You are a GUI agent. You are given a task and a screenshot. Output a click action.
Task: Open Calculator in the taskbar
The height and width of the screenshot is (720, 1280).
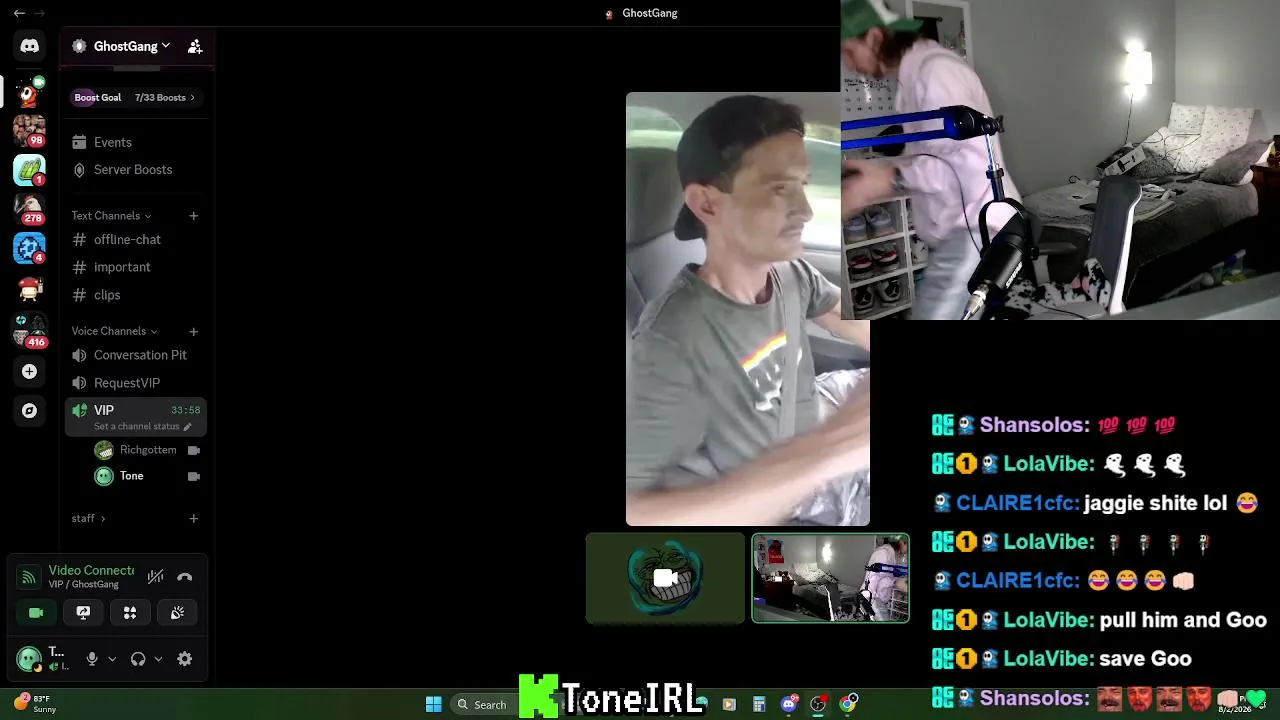[759, 704]
